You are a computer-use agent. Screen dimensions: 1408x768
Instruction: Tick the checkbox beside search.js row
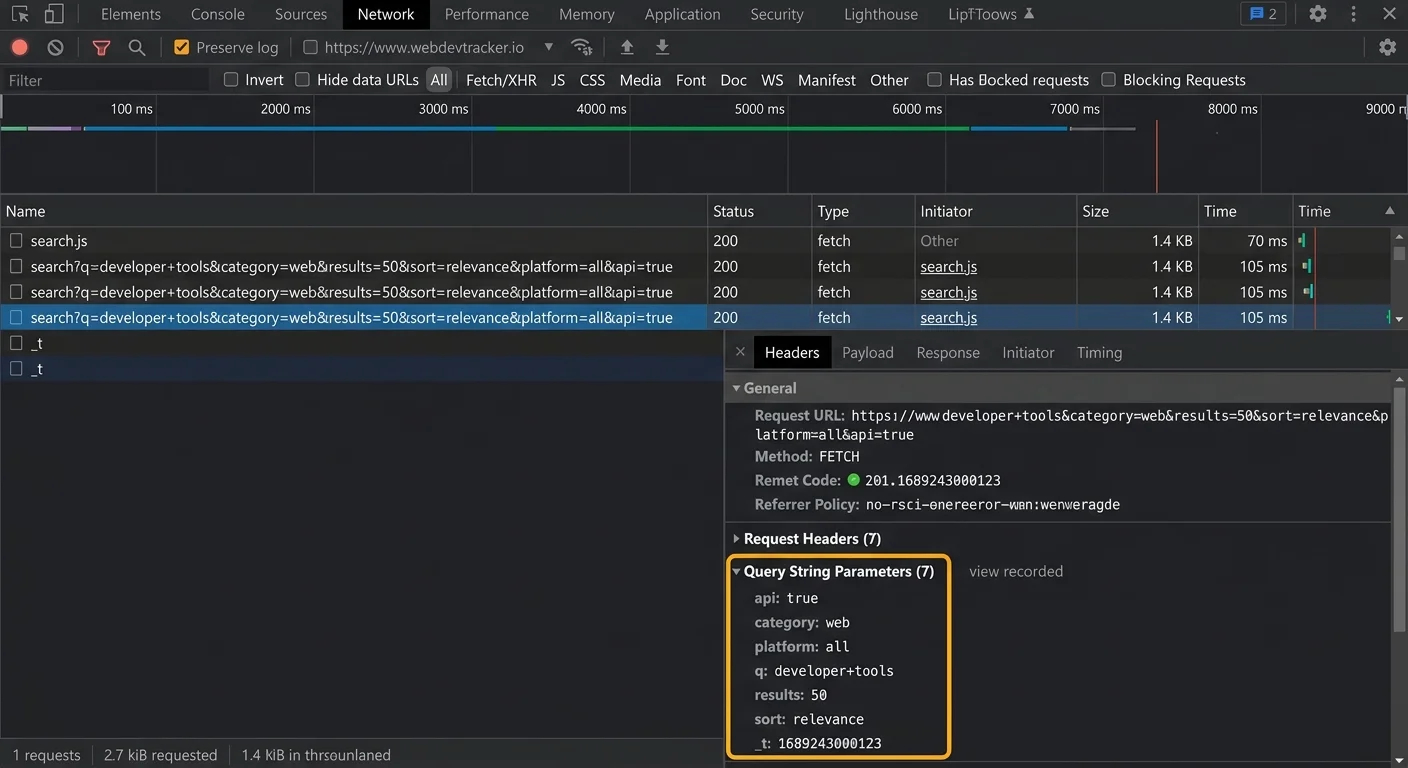[x=16, y=241]
